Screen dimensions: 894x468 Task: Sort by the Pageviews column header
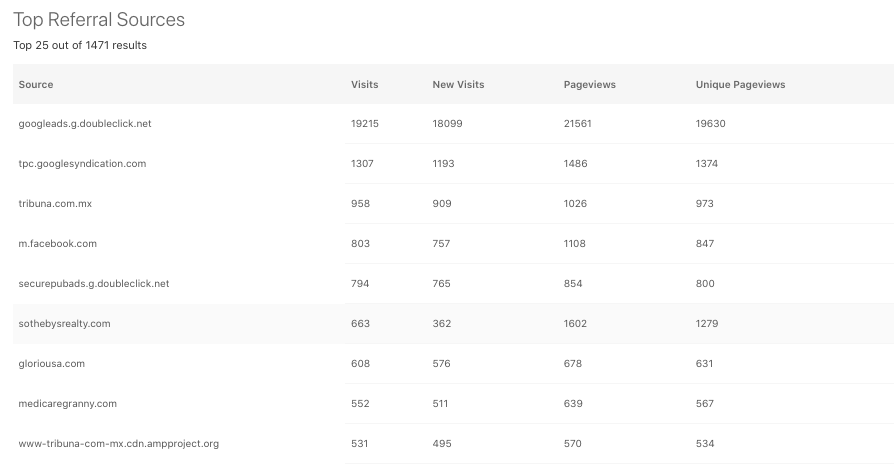coord(590,84)
